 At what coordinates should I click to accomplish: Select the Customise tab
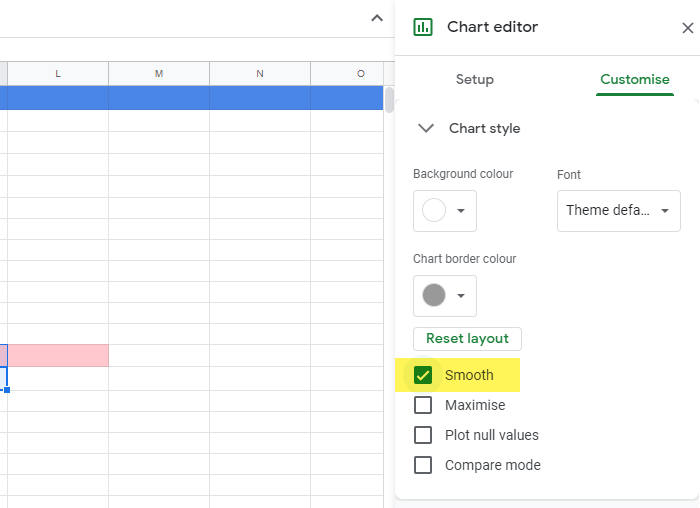(634, 79)
